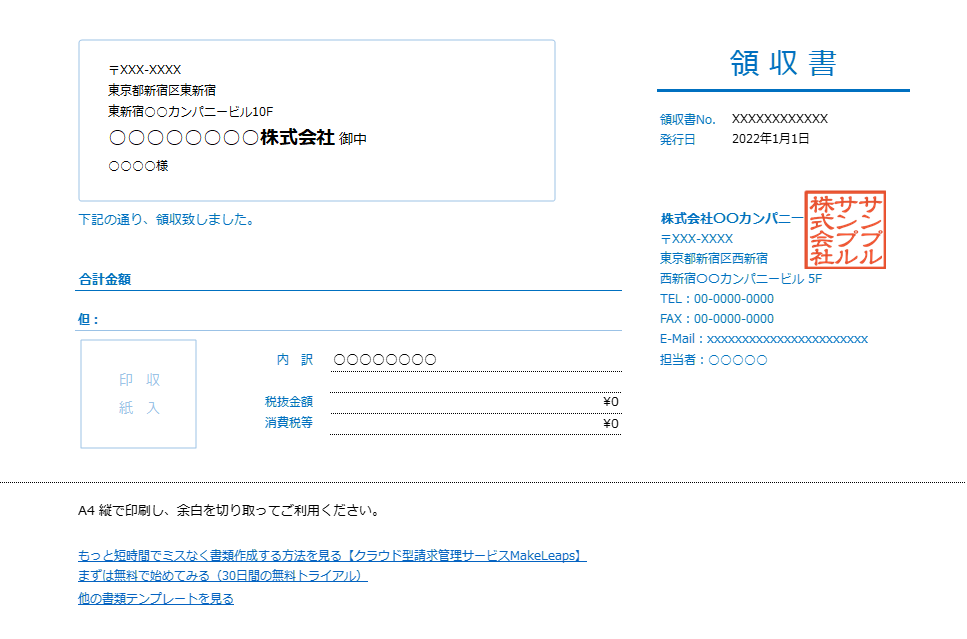Click the 但 proviso line
The width and height of the screenshot is (967, 639).
click(349, 320)
